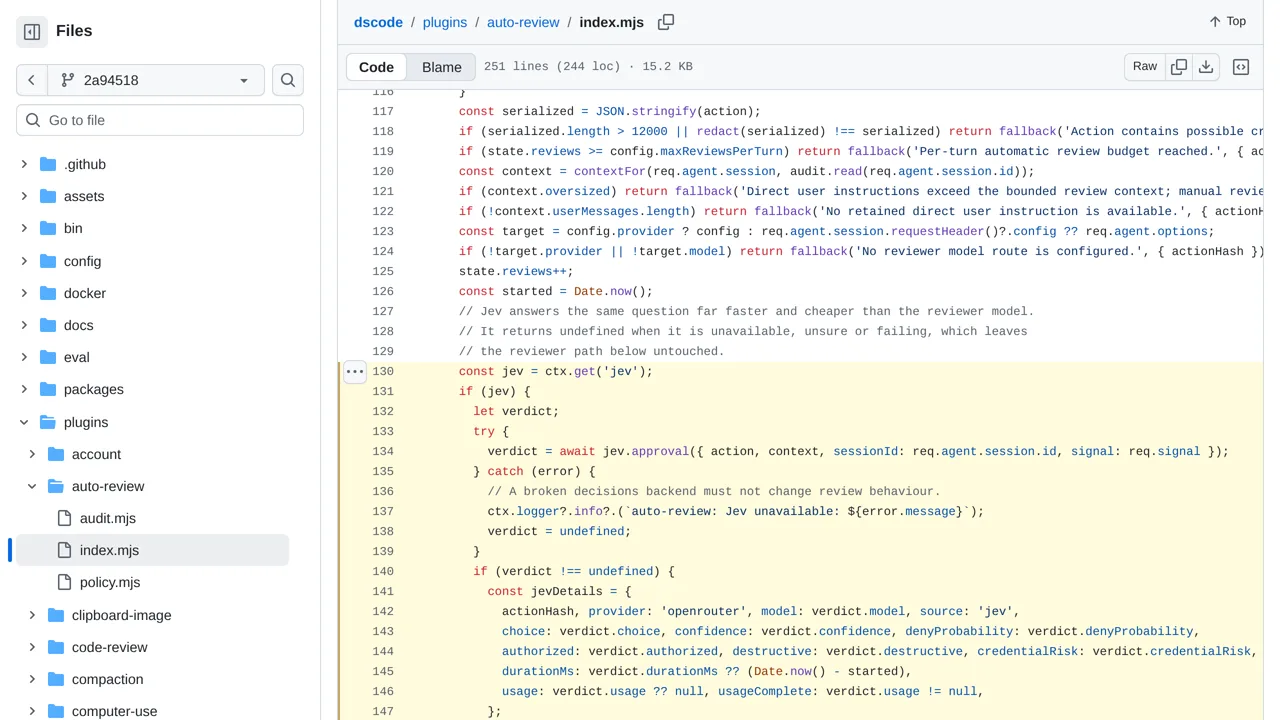
Task: Click the audit.mjs file icon
Action: click(x=64, y=518)
